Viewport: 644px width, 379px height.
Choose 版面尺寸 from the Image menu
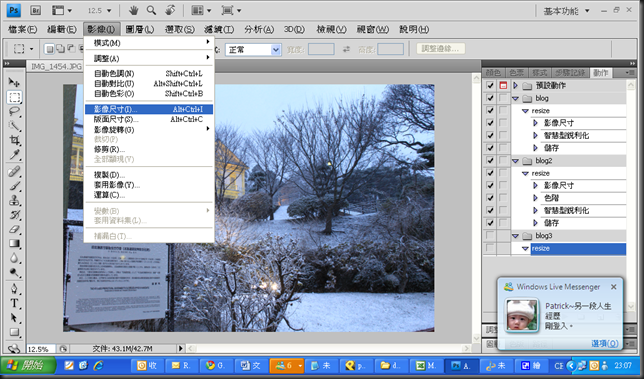point(149,119)
